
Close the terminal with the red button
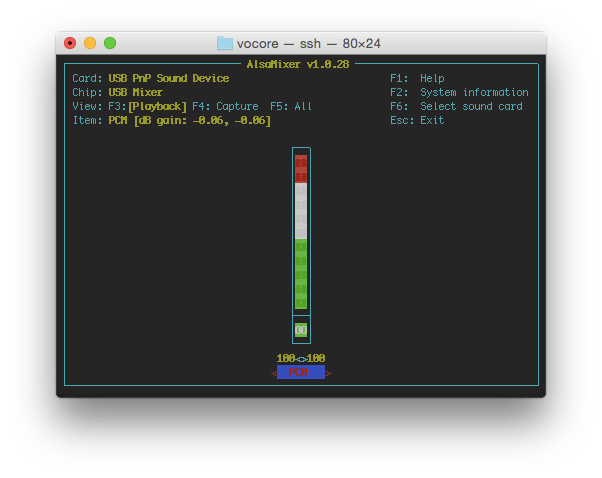pos(70,43)
